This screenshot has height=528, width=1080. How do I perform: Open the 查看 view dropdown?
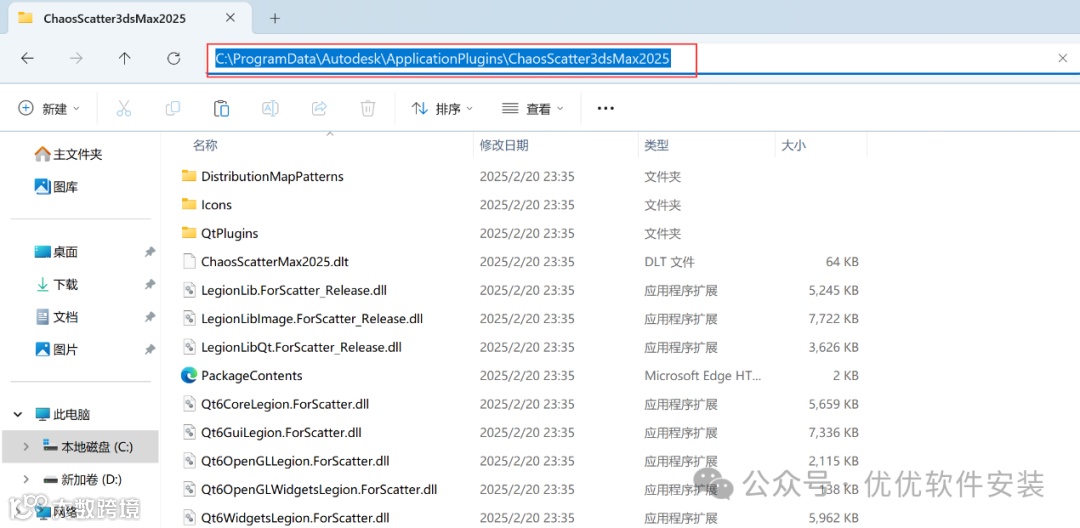[533, 108]
